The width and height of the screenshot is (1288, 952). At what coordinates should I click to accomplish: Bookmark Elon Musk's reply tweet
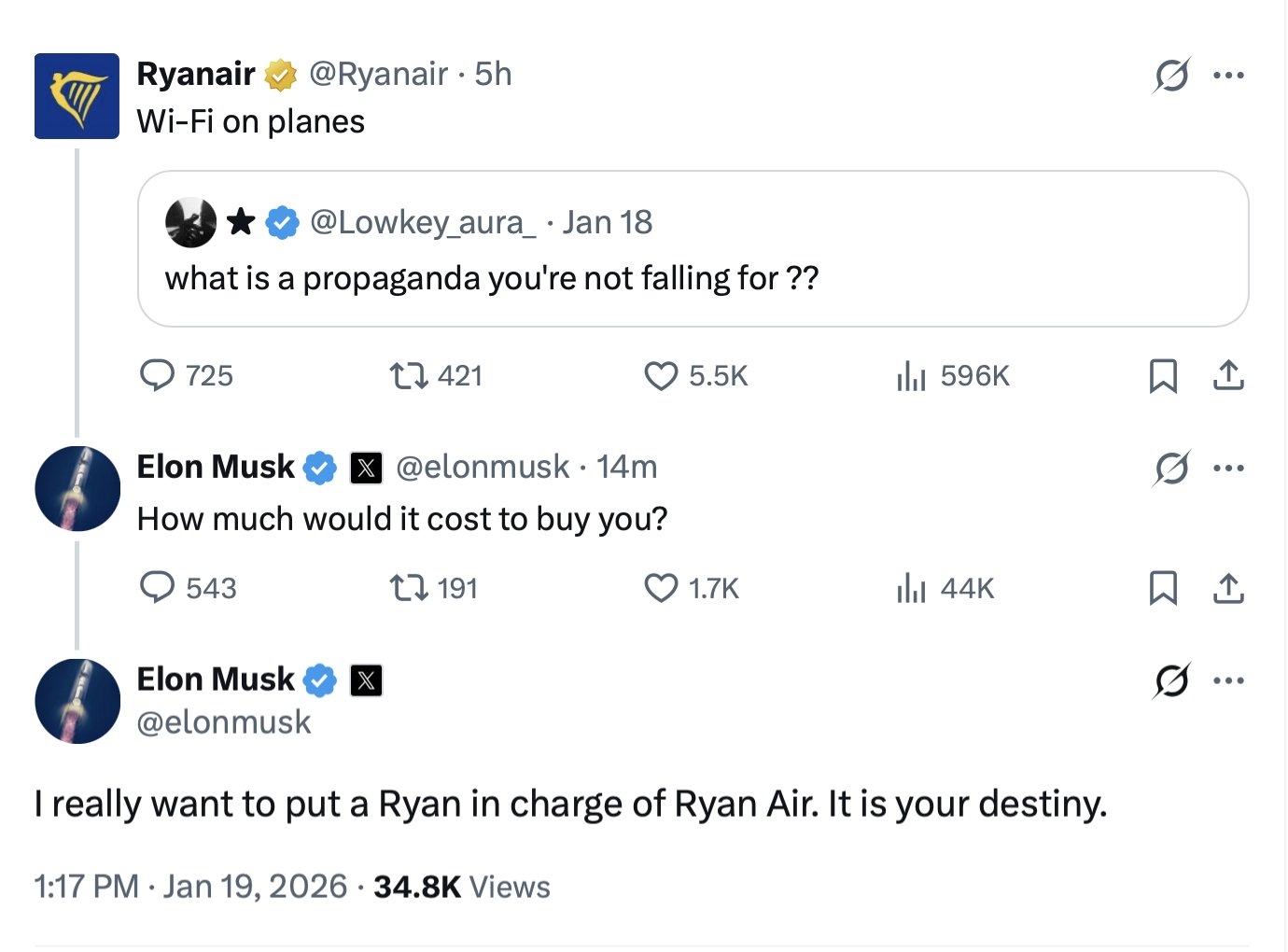(x=1163, y=588)
